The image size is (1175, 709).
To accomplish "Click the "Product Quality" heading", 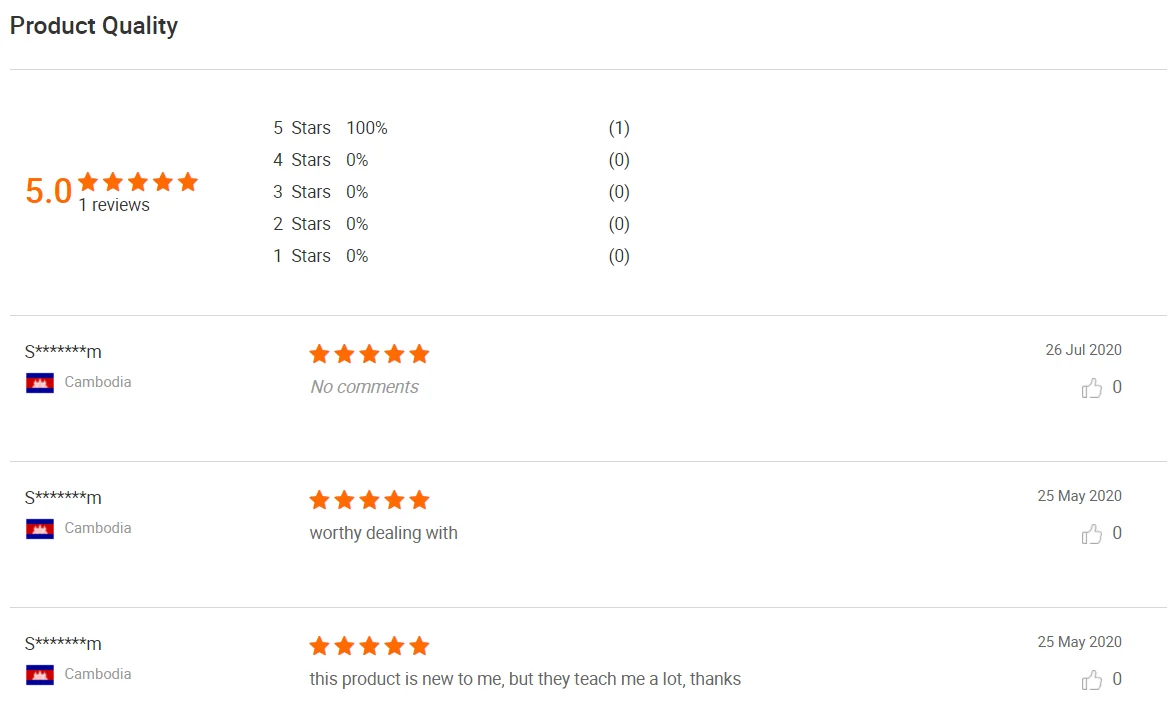I will (x=94, y=26).
